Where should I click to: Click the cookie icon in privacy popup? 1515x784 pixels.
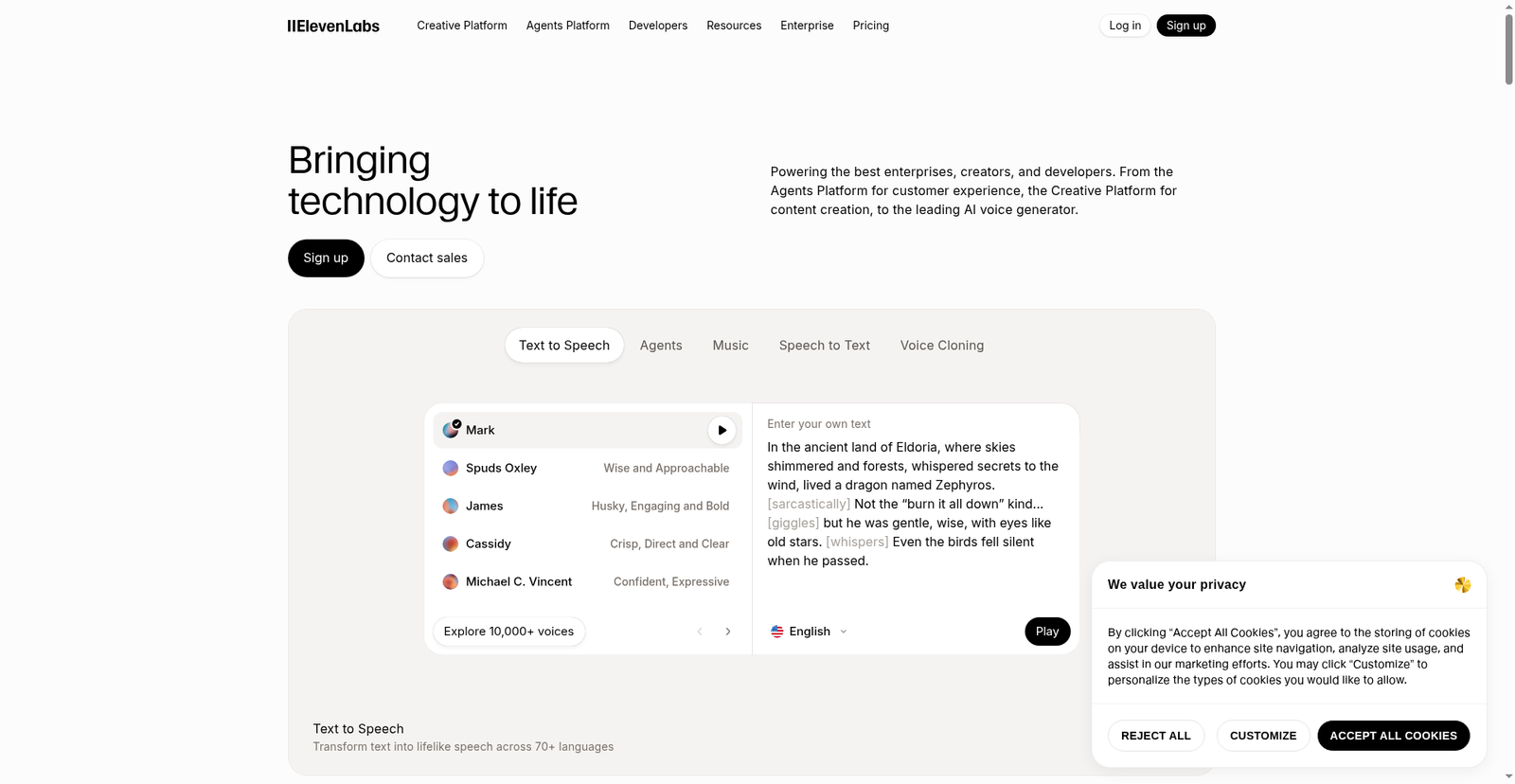(1462, 585)
